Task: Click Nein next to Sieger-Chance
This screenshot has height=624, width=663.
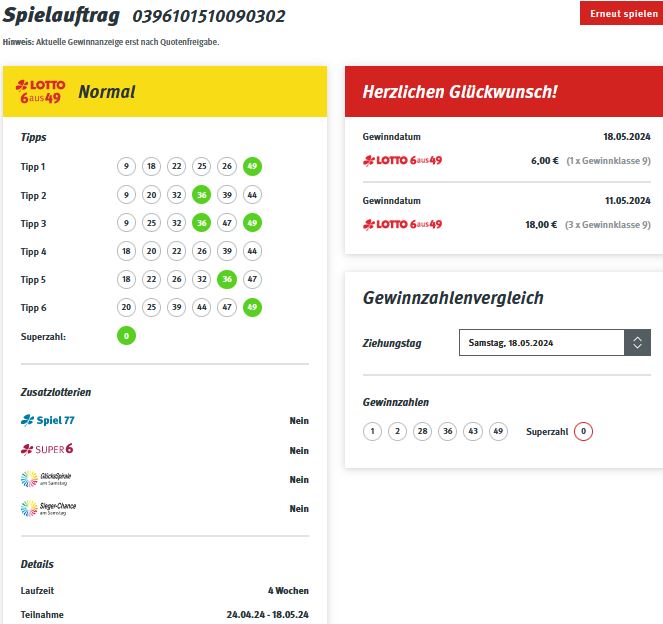Action: (x=299, y=509)
